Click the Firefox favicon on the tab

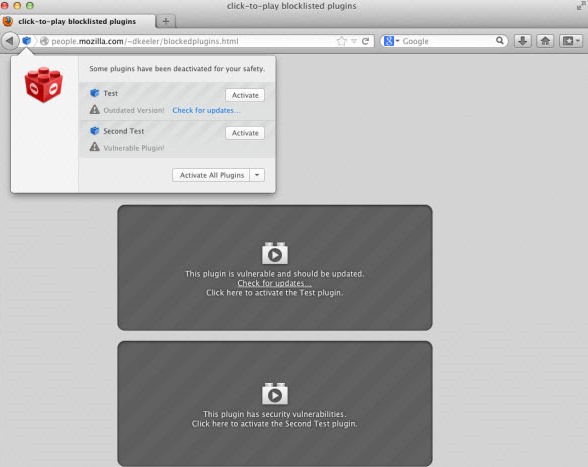(x=8, y=21)
